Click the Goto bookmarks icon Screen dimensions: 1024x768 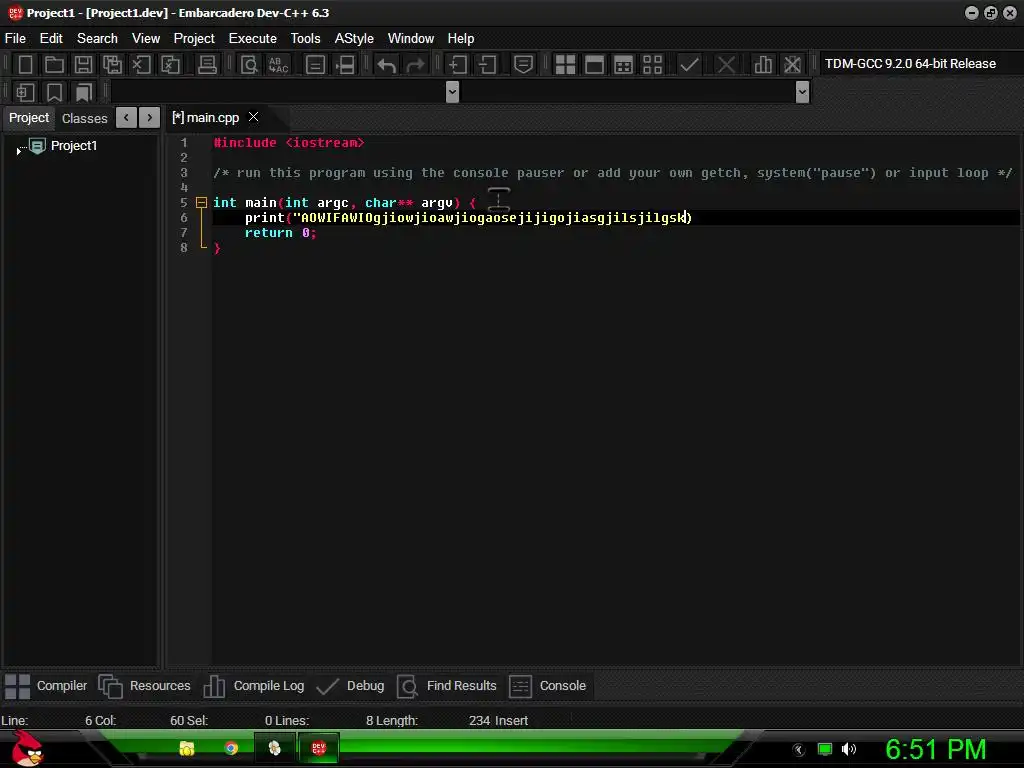point(84,92)
